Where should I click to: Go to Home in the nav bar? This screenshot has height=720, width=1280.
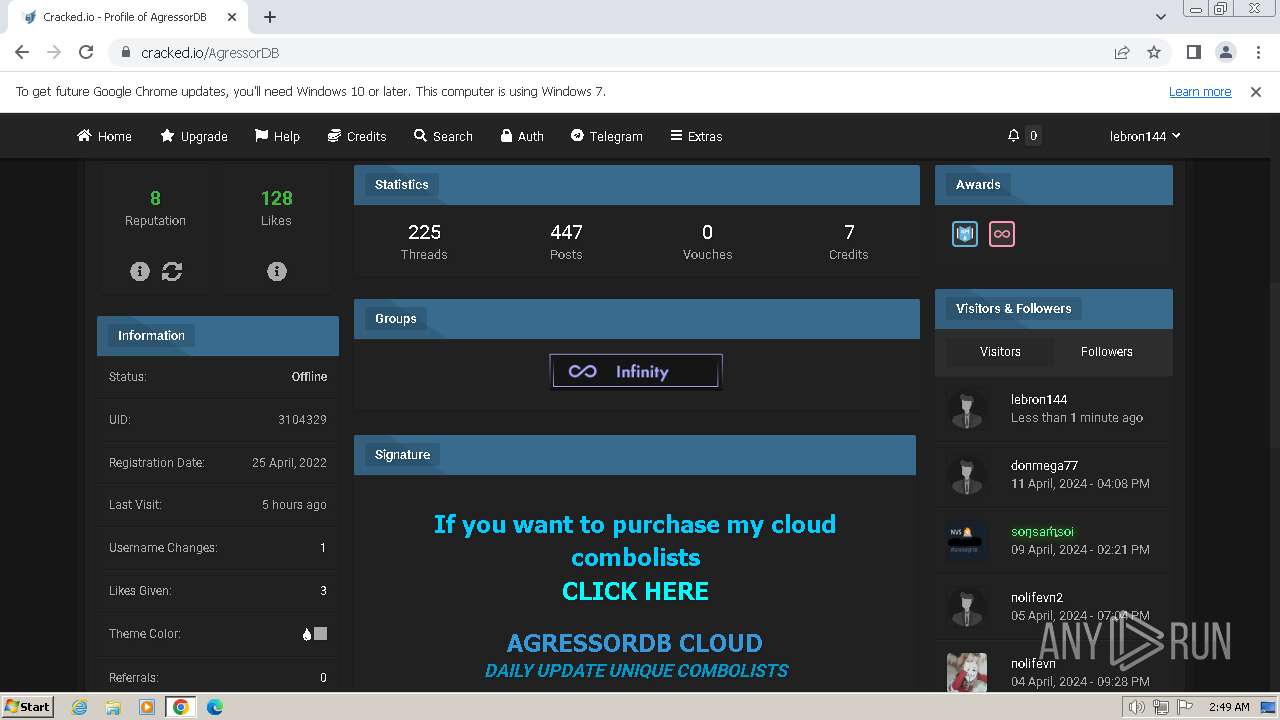coord(104,136)
